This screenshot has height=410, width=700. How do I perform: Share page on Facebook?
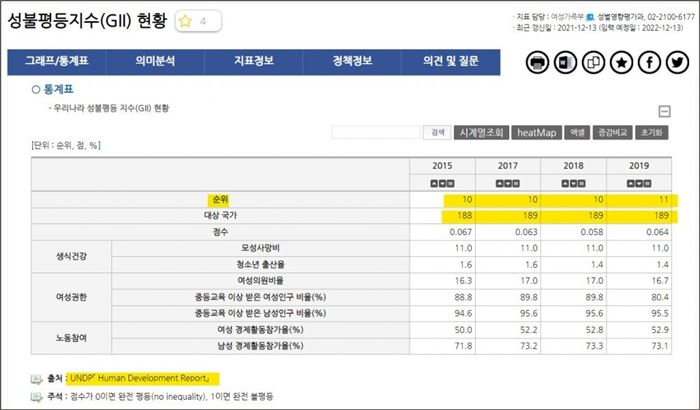(x=649, y=63)
